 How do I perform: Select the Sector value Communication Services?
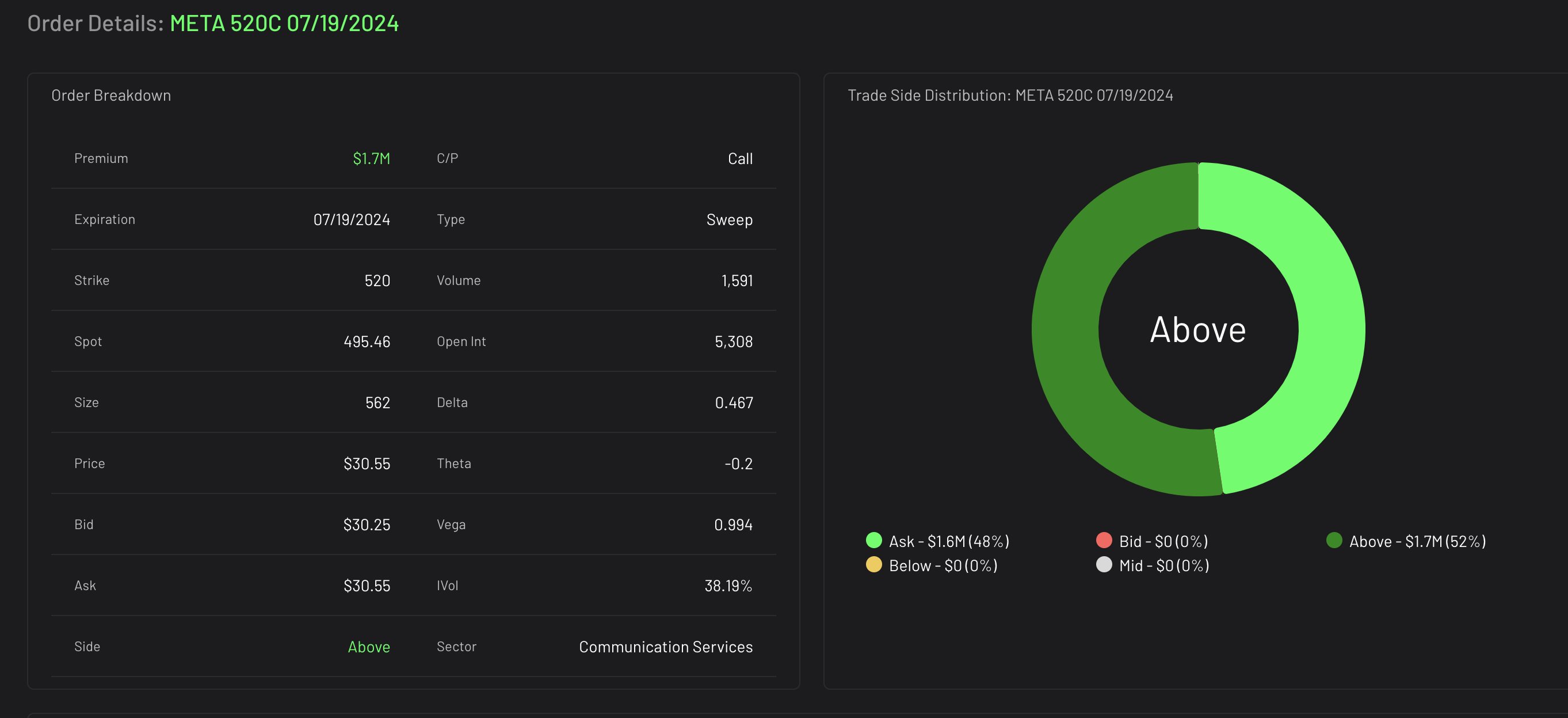(666, 647)
